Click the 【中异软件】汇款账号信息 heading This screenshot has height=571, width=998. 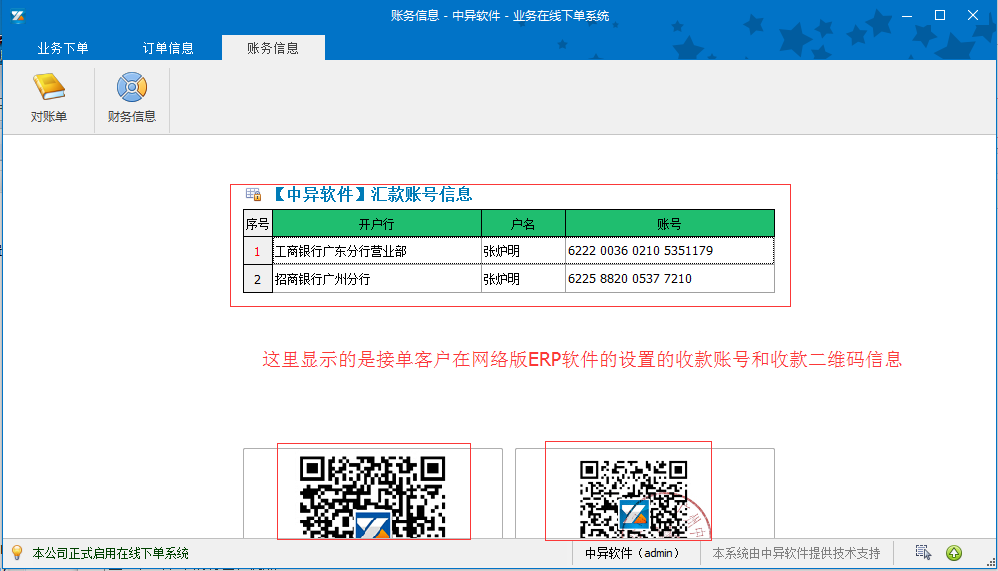[373, 194]
